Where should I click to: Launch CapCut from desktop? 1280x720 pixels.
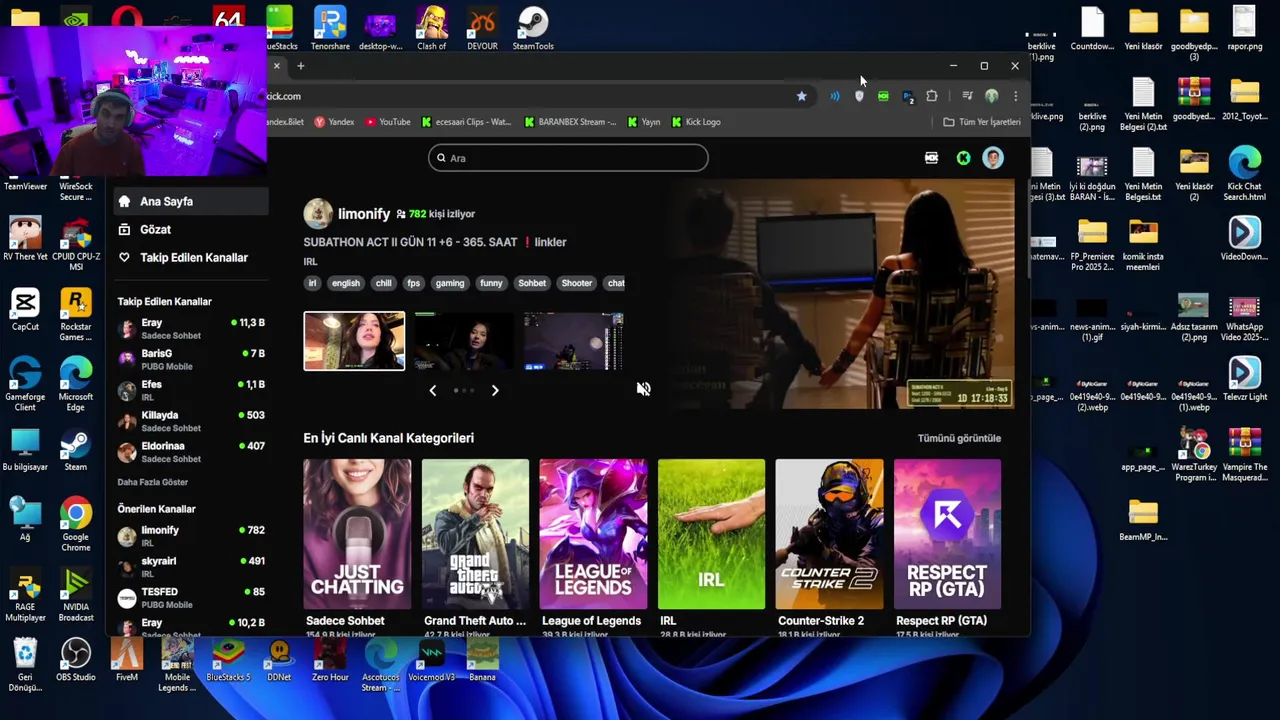25,310
